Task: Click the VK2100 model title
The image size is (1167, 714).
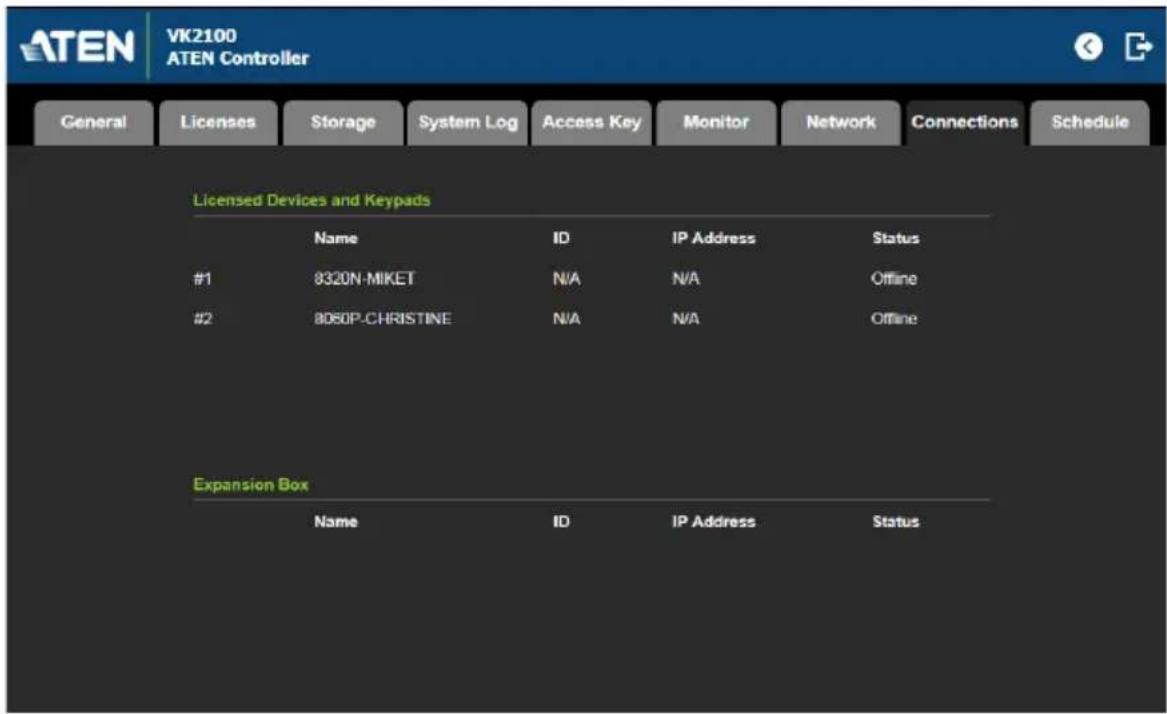Action: [x=202, y=36]
